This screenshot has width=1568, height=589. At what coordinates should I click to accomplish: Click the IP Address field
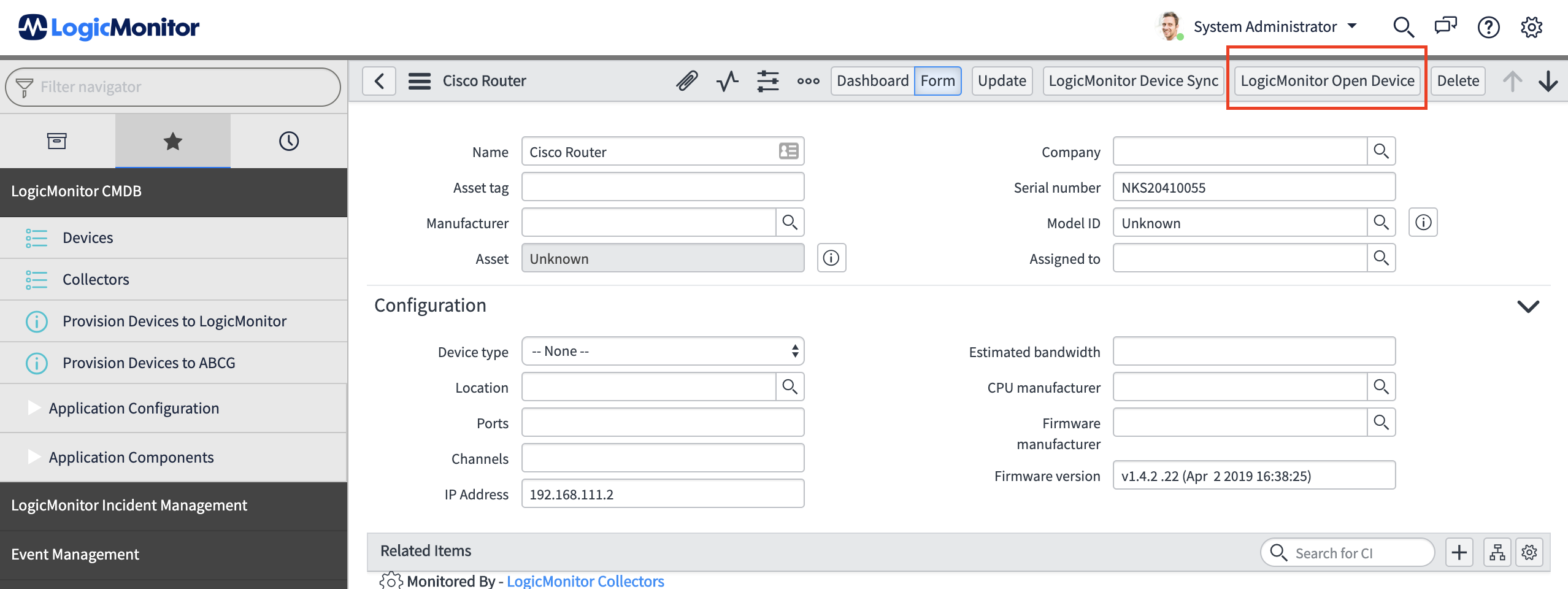coord(663,494)
